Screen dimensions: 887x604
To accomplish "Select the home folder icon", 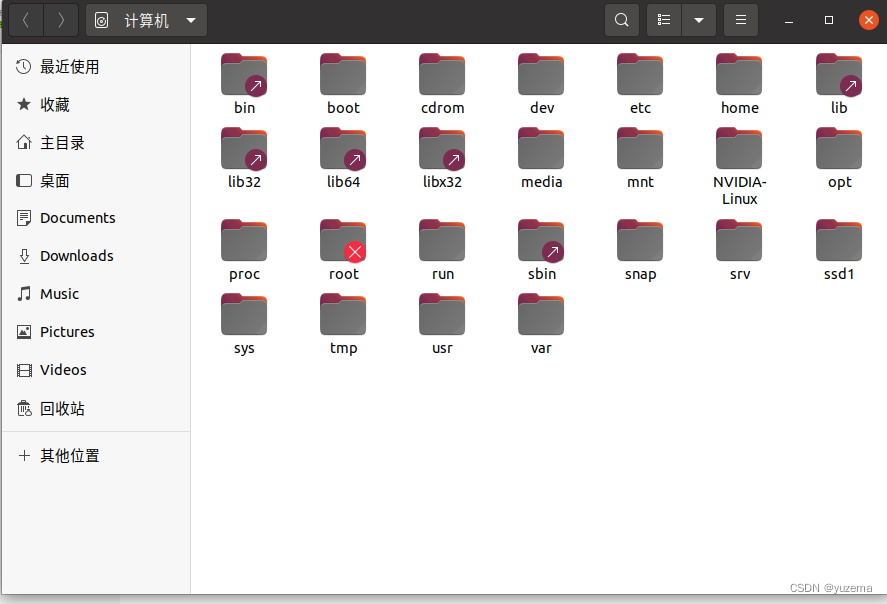I will [739, 74].
